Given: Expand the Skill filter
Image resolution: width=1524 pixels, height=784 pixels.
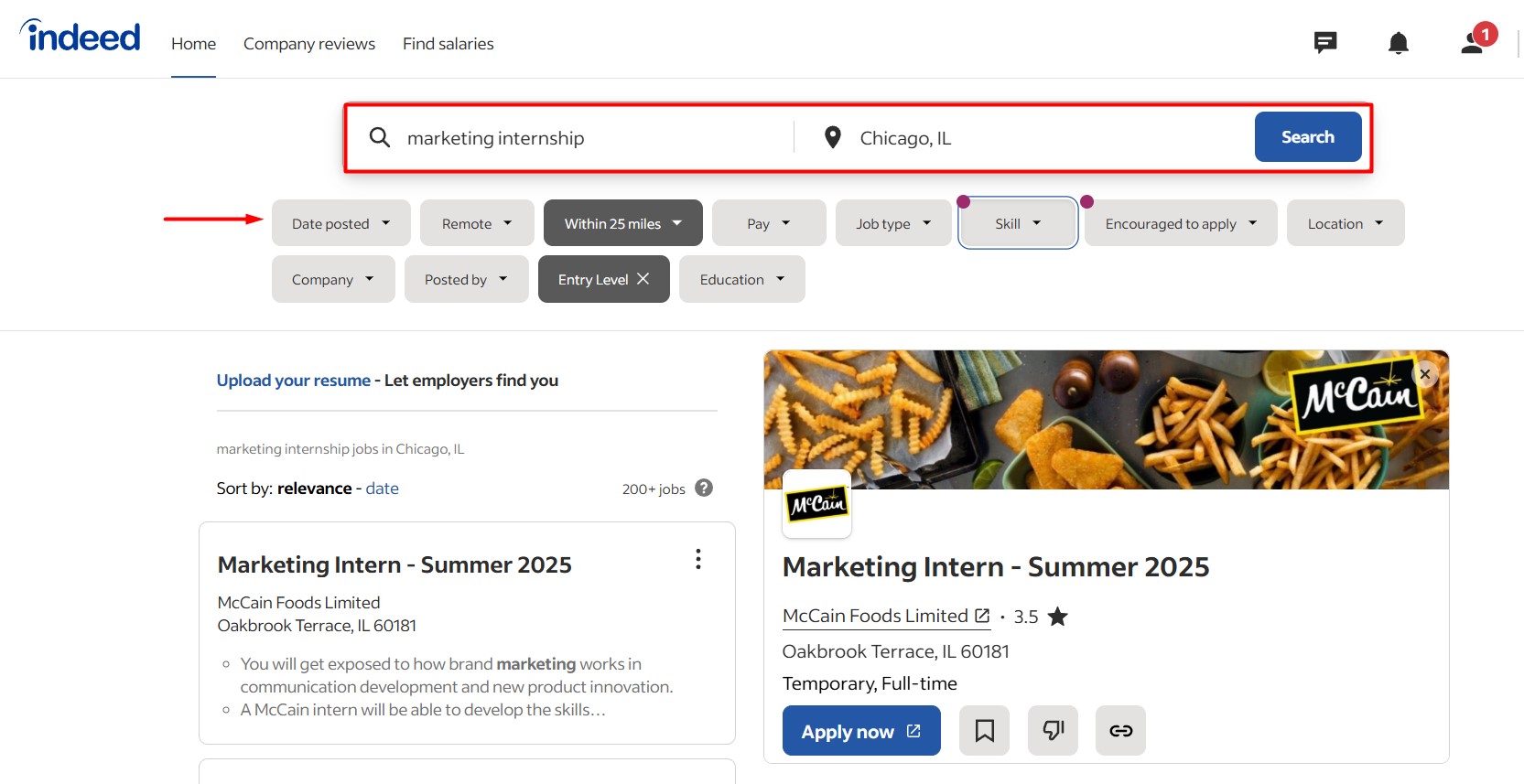Looking at the screenshot, I should click(1018, 223).
